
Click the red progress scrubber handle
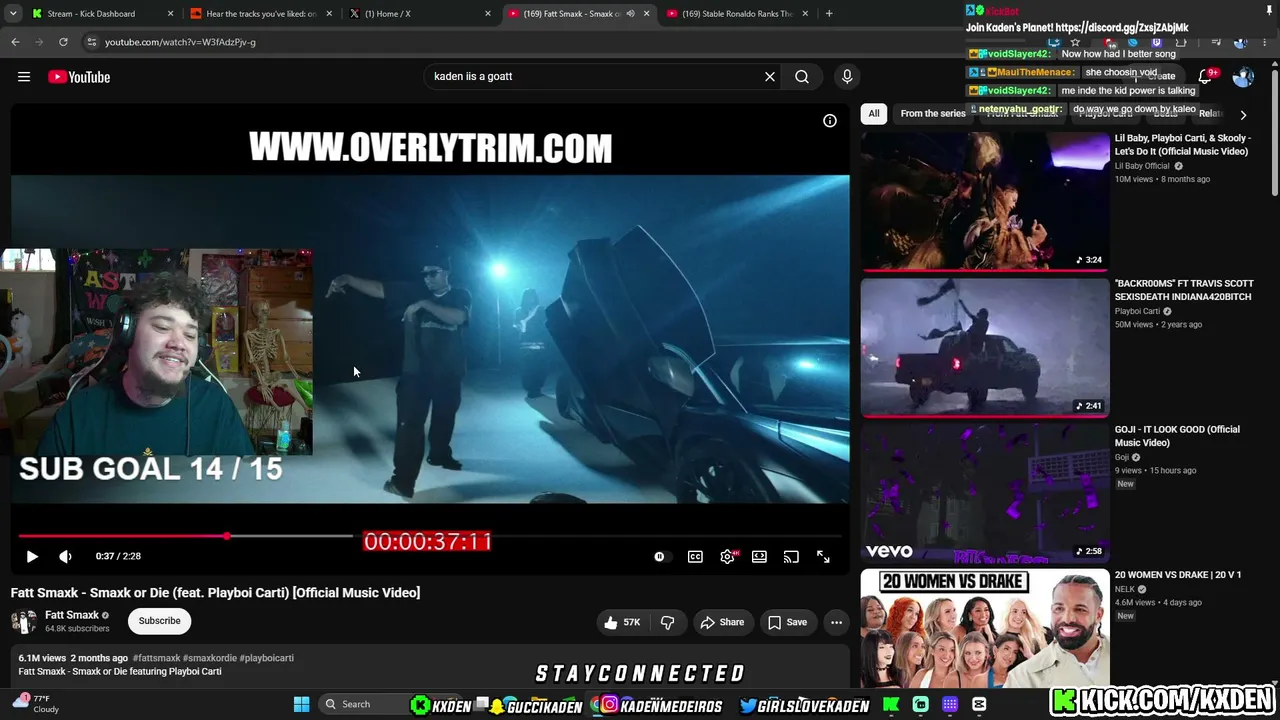pos(227,537)
